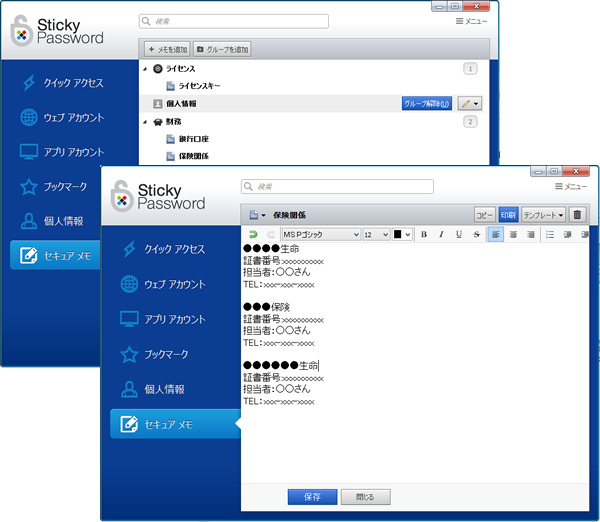The width and height of the screenshot is (600, 522).
Task: Click the indent icon next to bullet list
Action: [567, 234]
